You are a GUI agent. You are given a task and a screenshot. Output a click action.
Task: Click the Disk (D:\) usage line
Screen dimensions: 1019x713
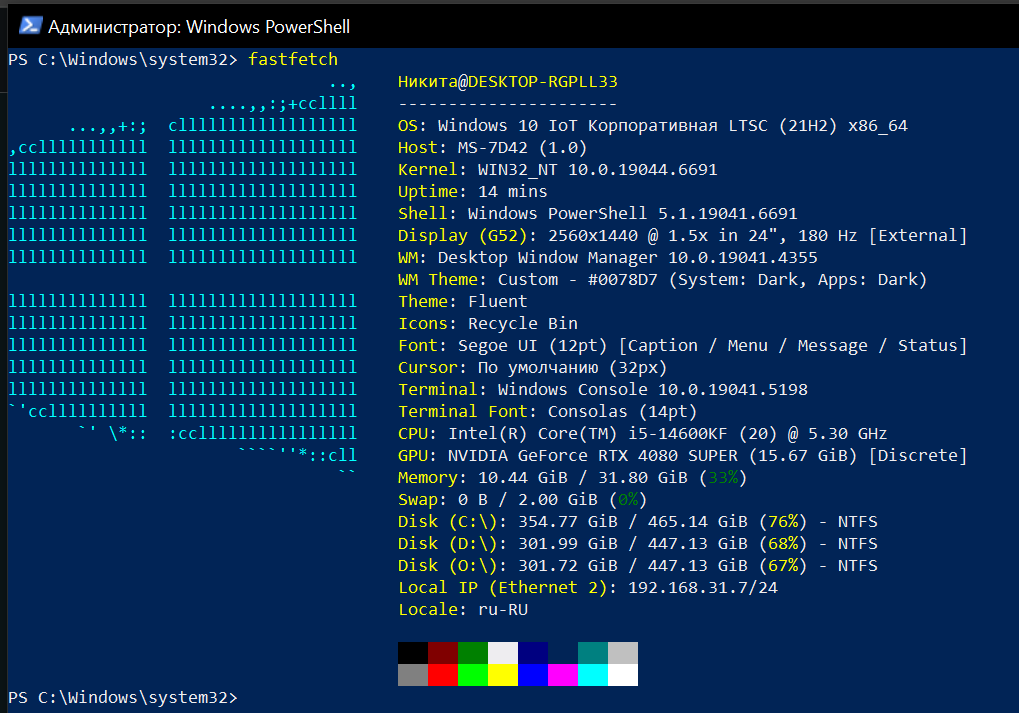(x=638, y=543)
